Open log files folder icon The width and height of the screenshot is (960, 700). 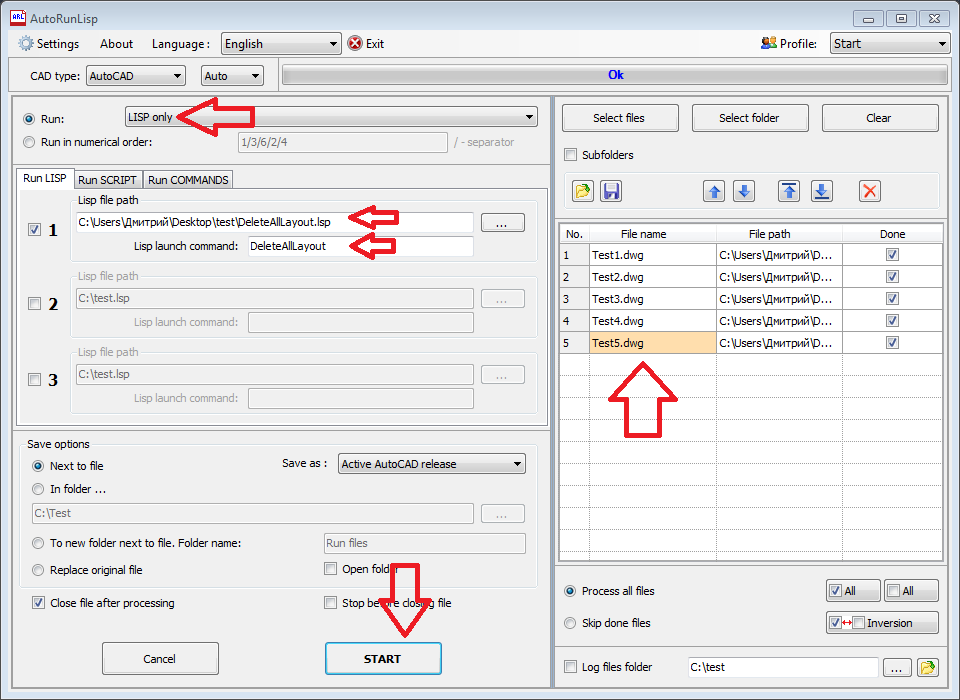tap(928, 667)
